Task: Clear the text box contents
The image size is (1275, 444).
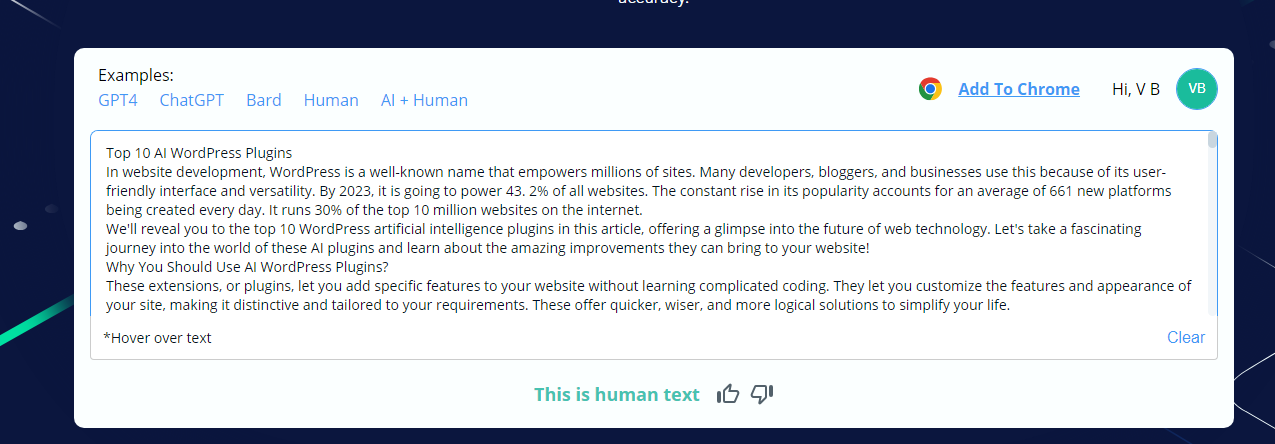Action: [1186, 337]
